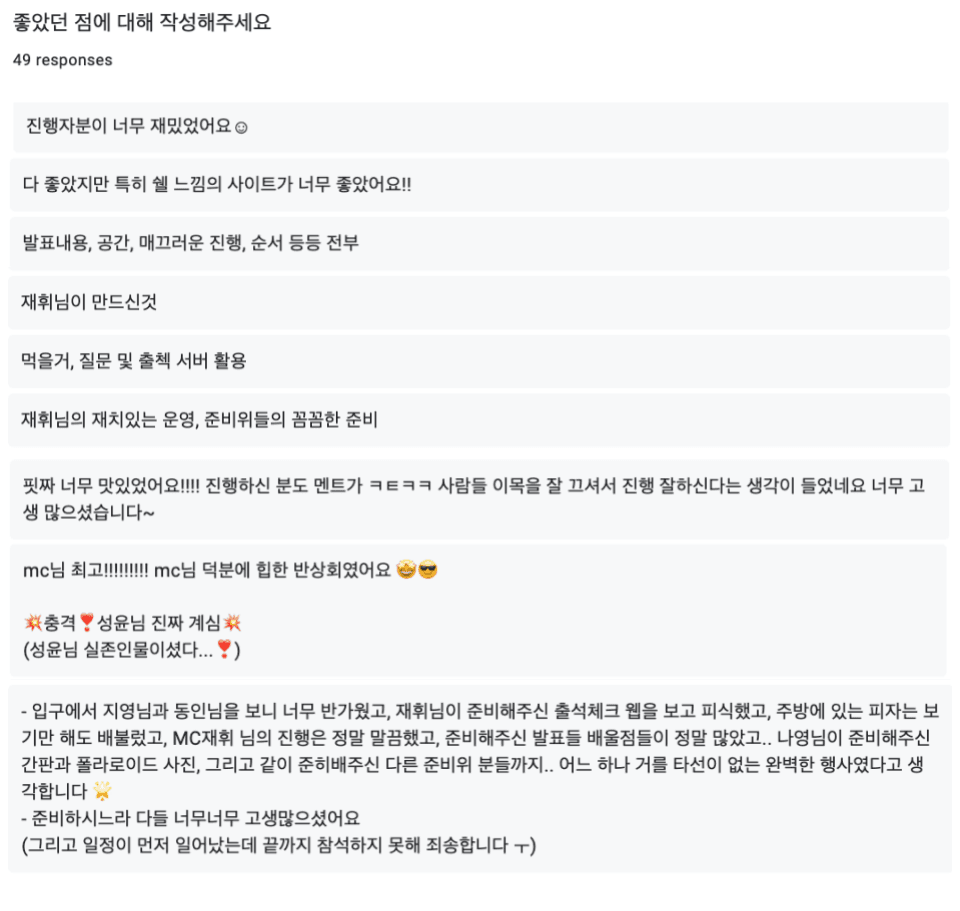960x911 pixels.
Task: Click the sparkle star emoji after 각합니다
Action: 102,791
